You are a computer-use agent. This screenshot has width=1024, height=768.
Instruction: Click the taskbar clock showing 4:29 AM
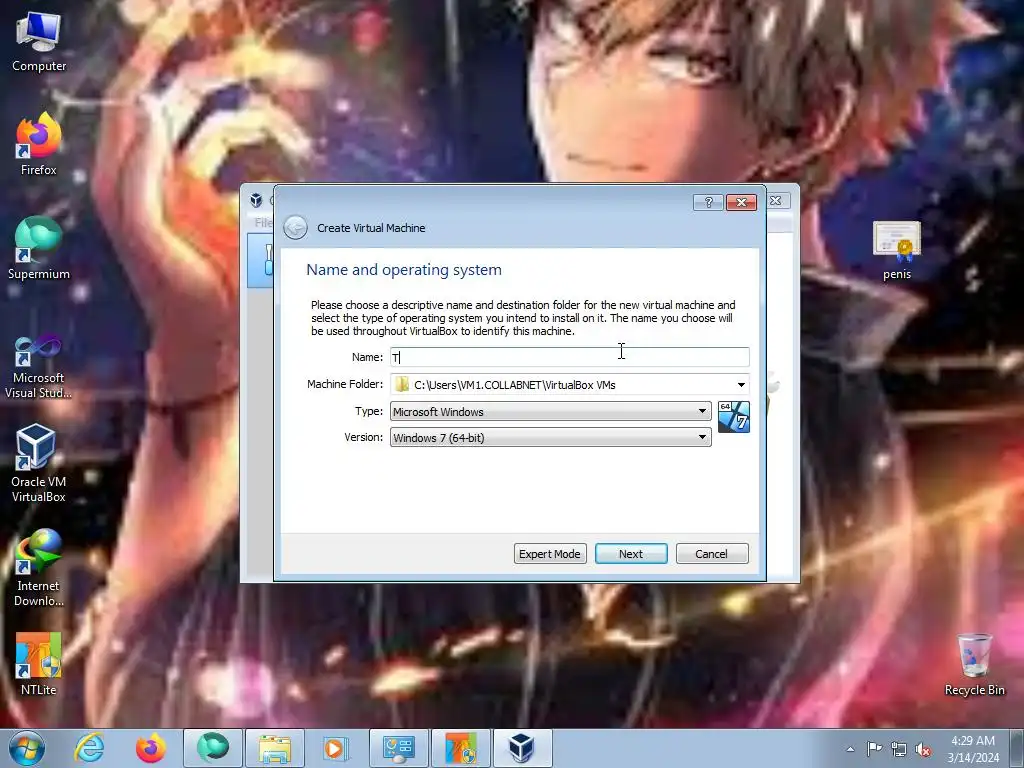coord(973,748)
